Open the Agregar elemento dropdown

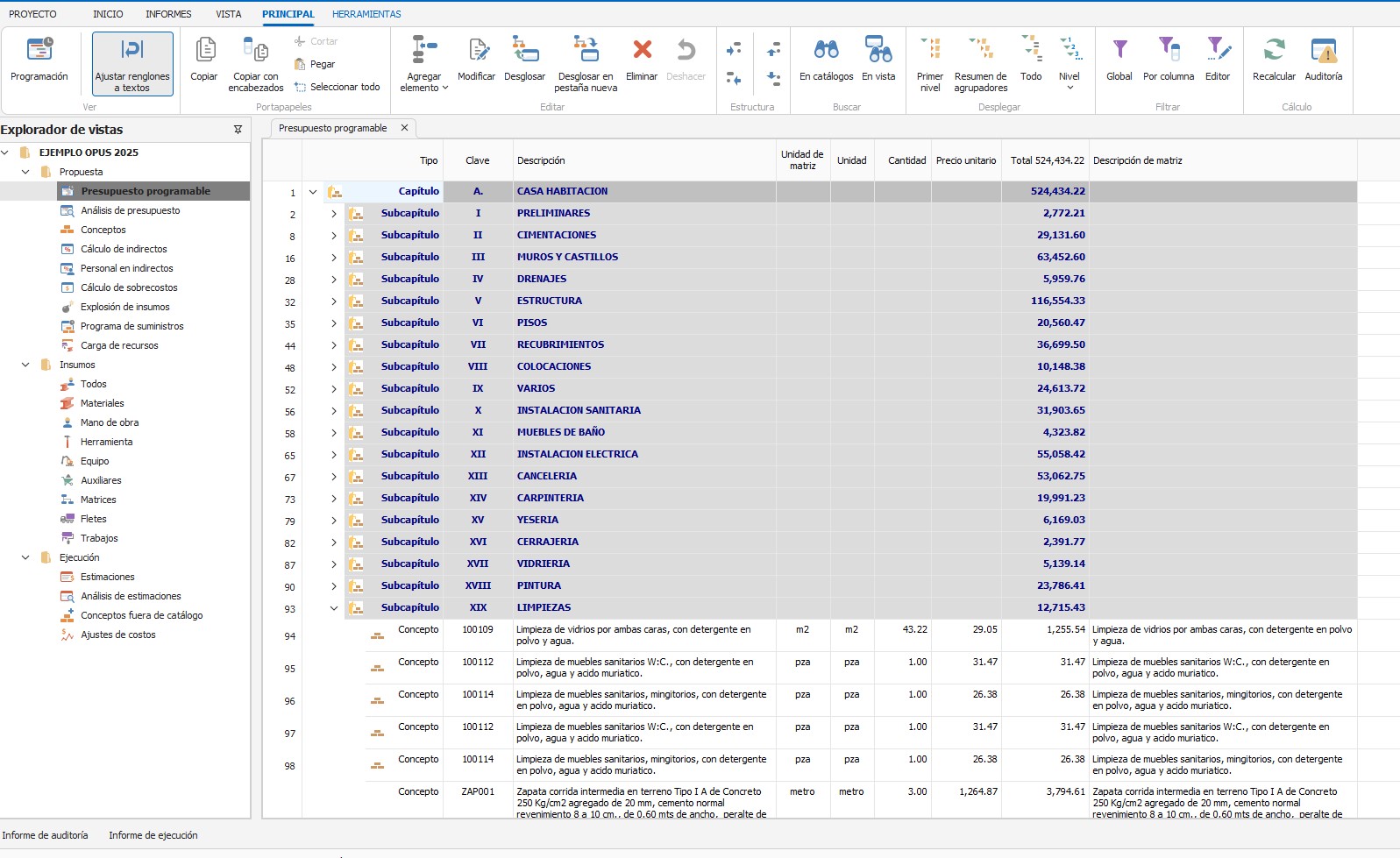click(x=424, y=65)
